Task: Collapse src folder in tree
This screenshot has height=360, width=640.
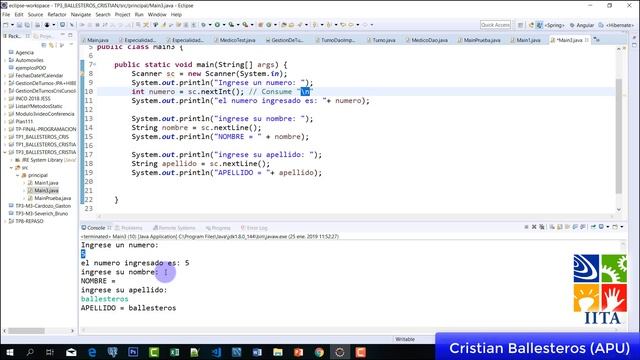Action: (x=11, y=168)
